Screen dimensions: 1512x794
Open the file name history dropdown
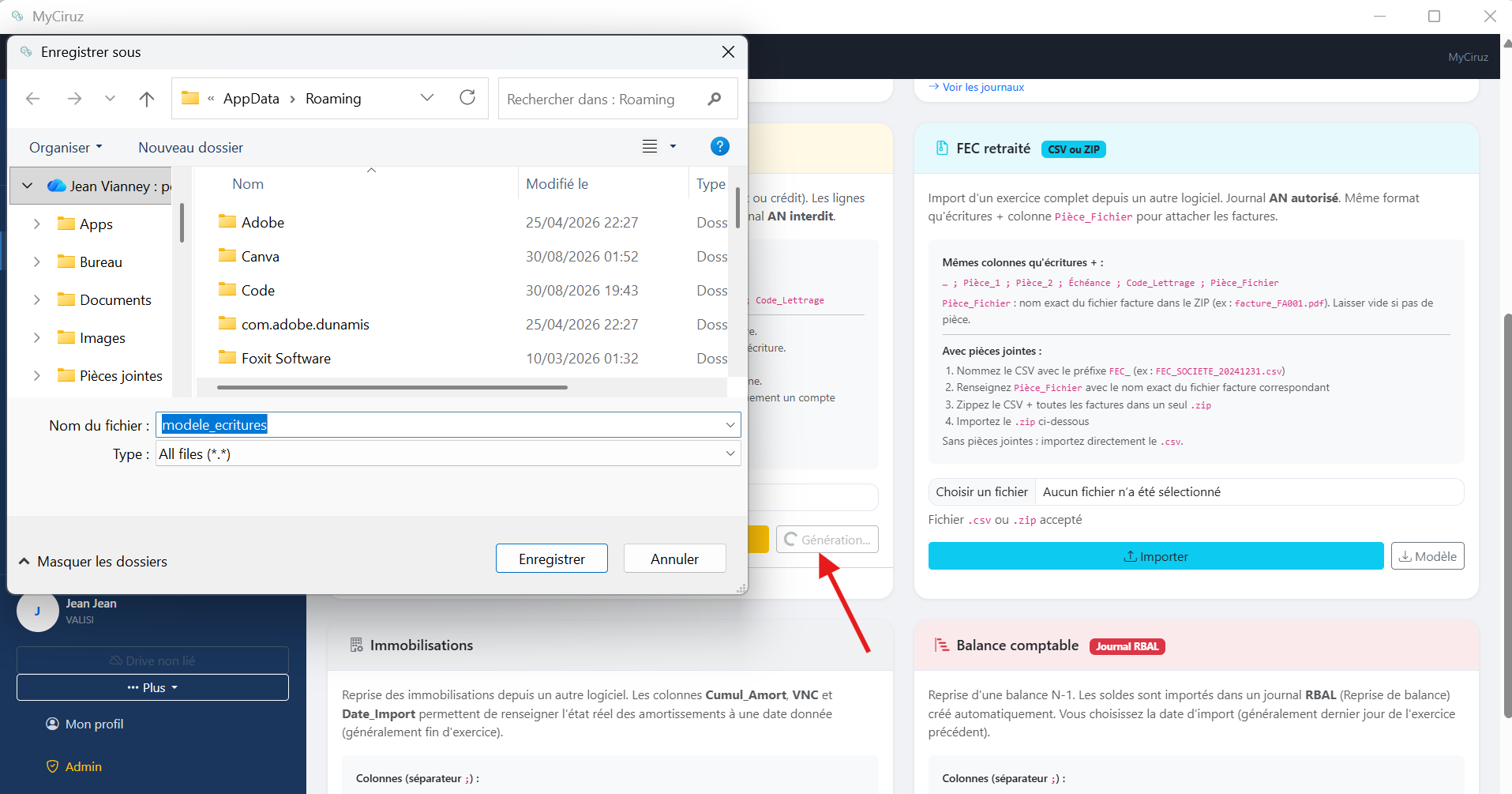tap(730, 425)
